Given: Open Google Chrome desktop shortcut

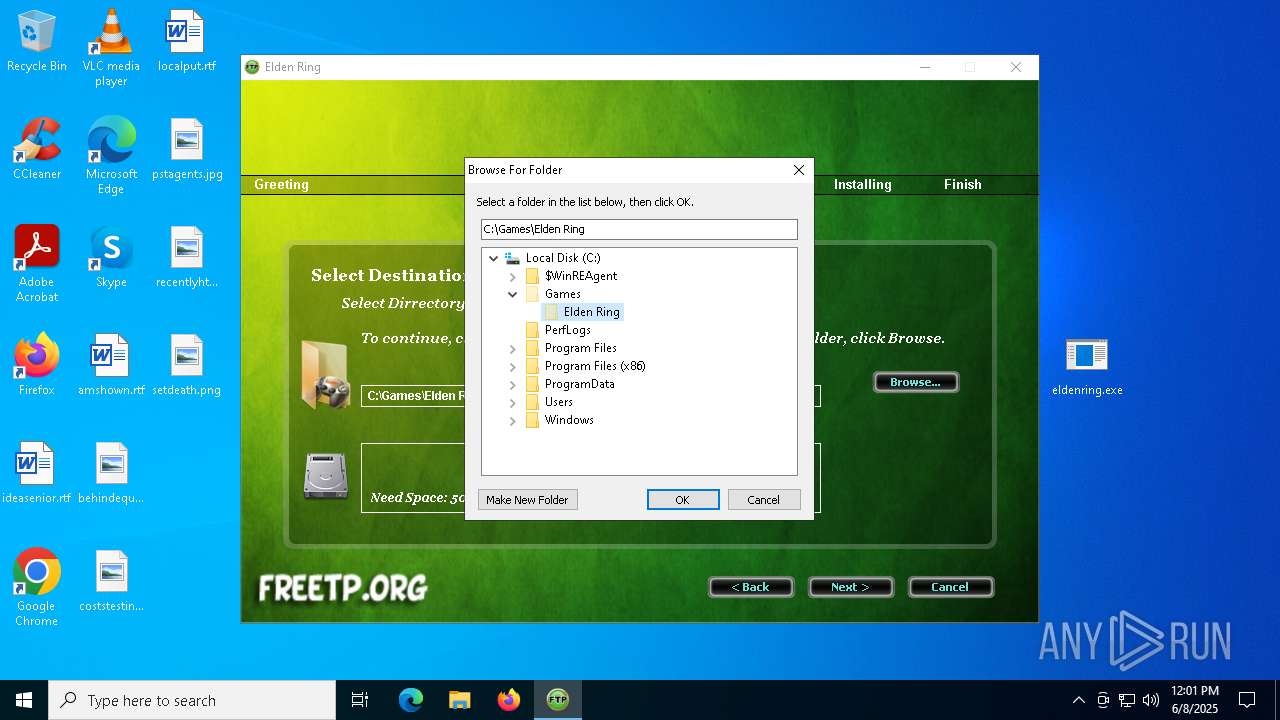Looking at the screenshot, I should point(37,588).
